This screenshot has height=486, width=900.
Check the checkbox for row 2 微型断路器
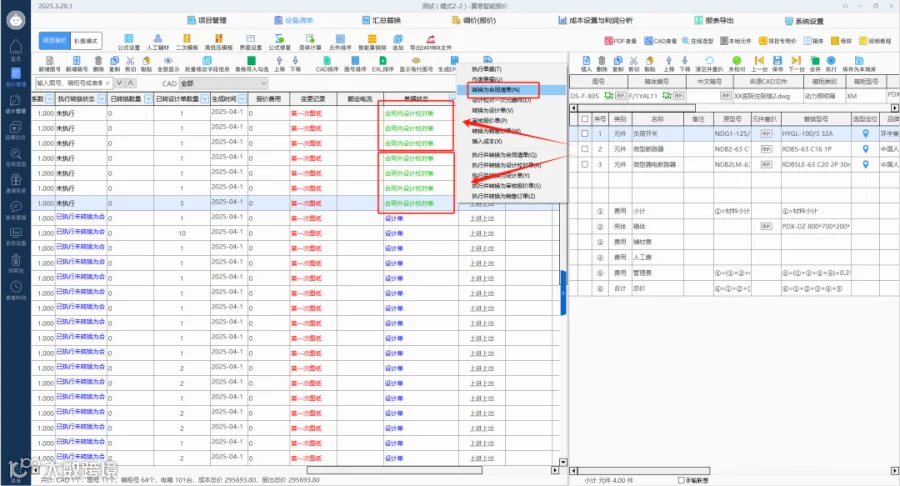[584, 149]
